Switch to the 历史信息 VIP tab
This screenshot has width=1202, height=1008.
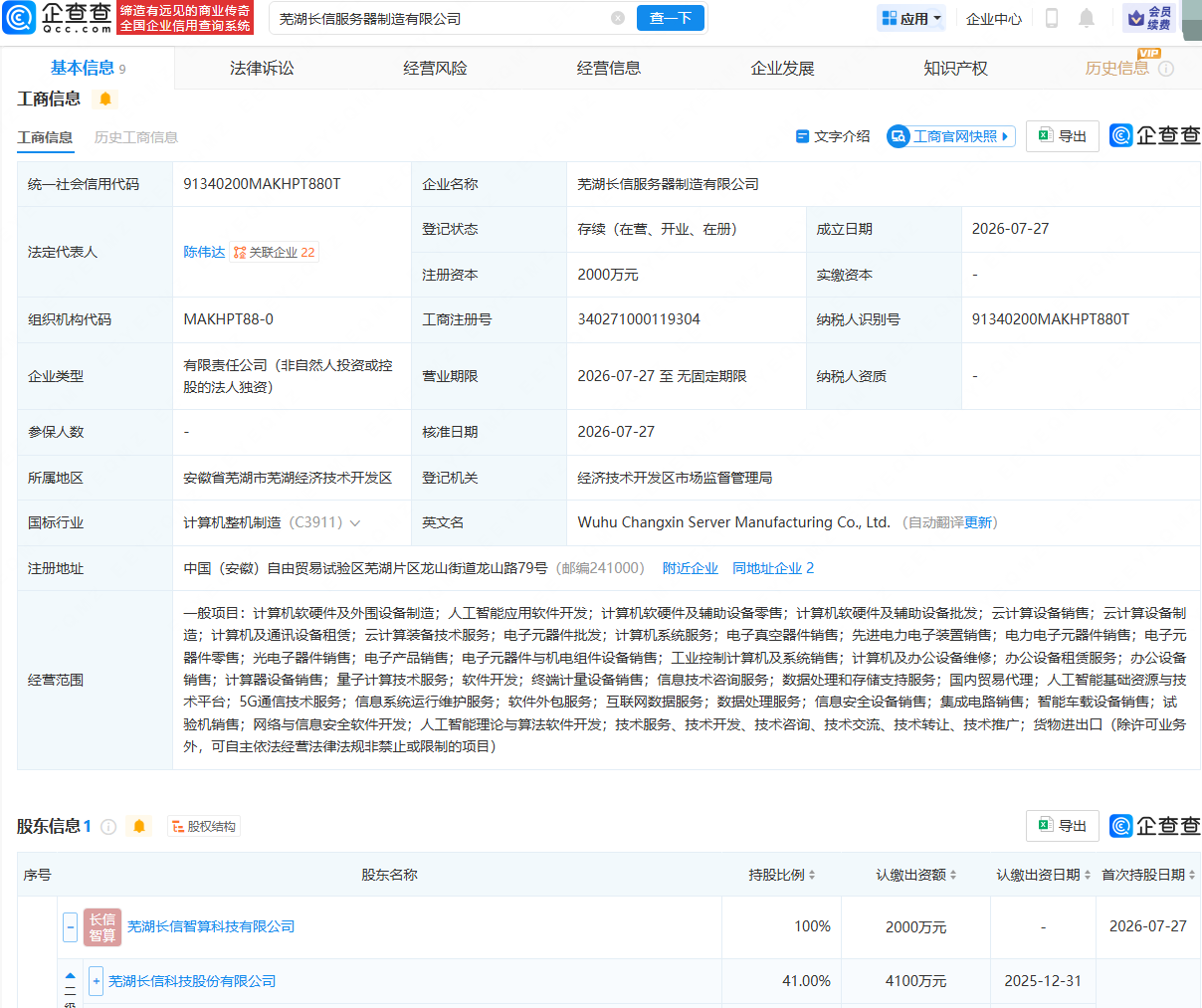point(1116,68)
